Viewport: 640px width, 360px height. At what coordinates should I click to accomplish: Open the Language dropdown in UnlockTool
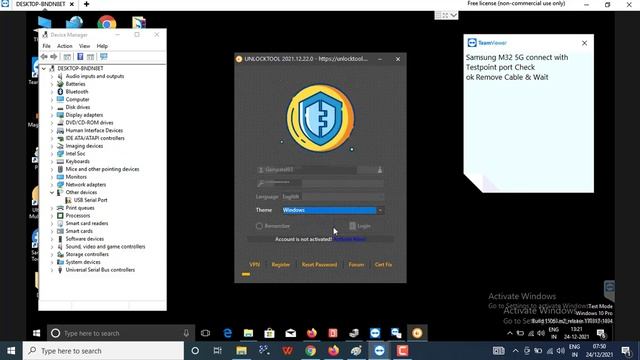click(332, 197)
